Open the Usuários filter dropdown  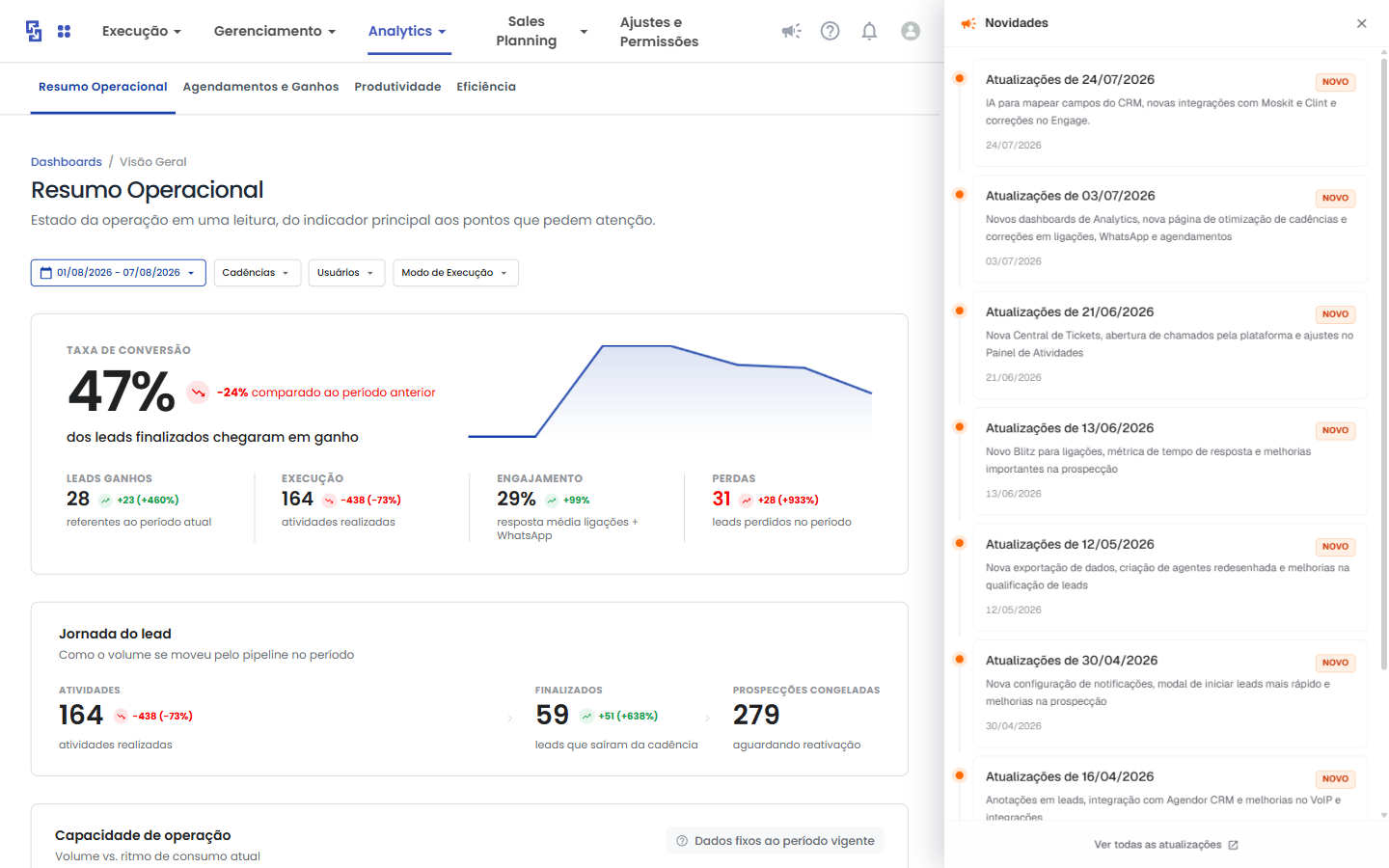tap(346, 273)
